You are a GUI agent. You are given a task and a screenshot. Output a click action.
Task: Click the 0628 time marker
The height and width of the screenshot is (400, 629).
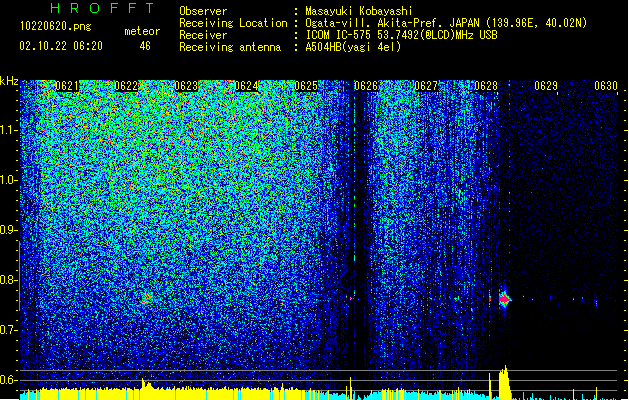(x=486, y=86)
